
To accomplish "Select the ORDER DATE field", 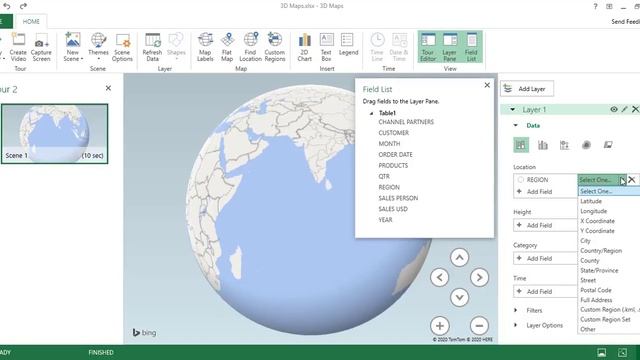I will point(396,155).
